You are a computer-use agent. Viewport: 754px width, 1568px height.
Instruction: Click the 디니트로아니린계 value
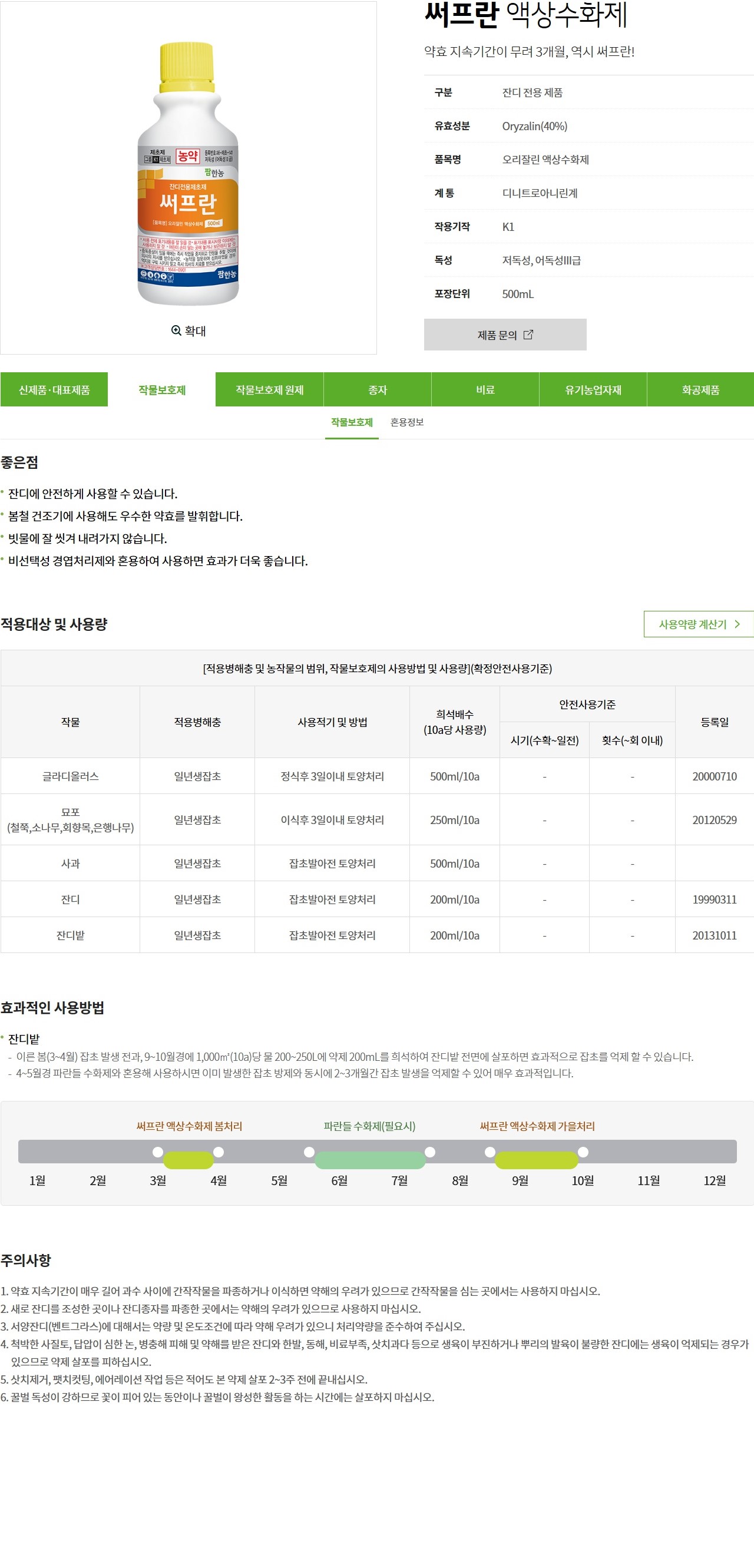tap(540, 193)
